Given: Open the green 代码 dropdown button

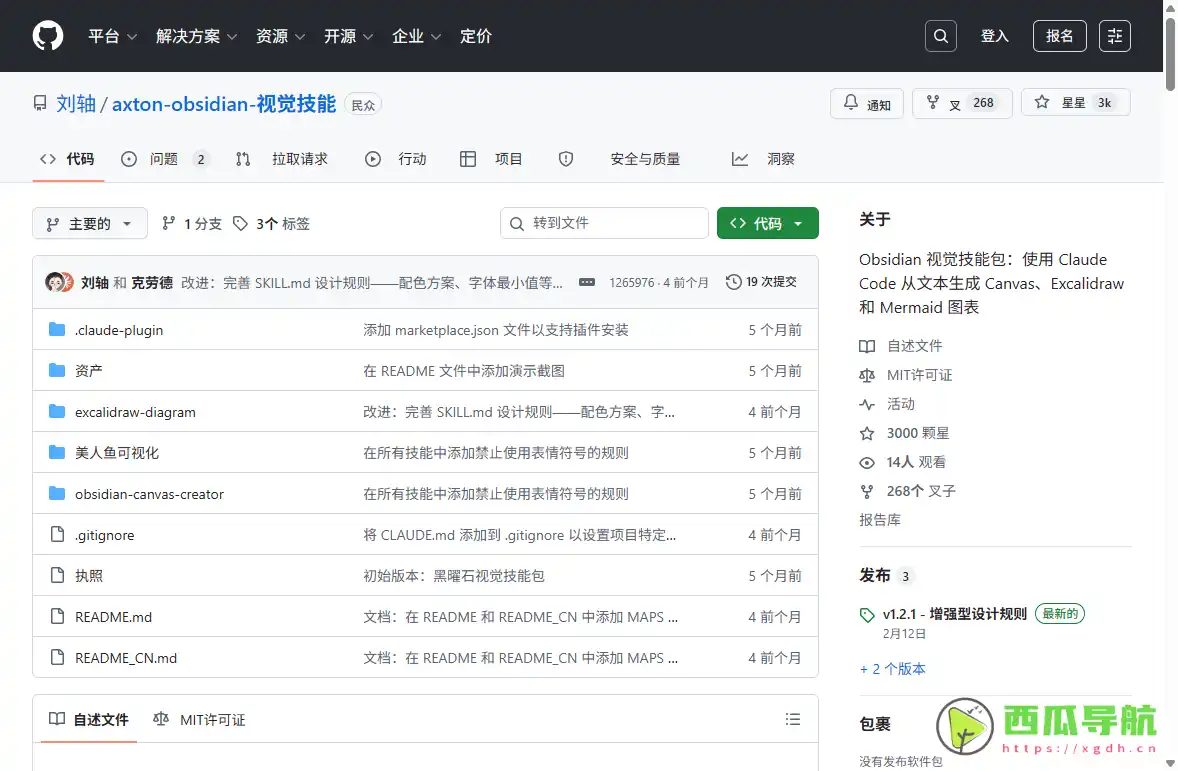Looking at the screenshot, I should 767,223.
